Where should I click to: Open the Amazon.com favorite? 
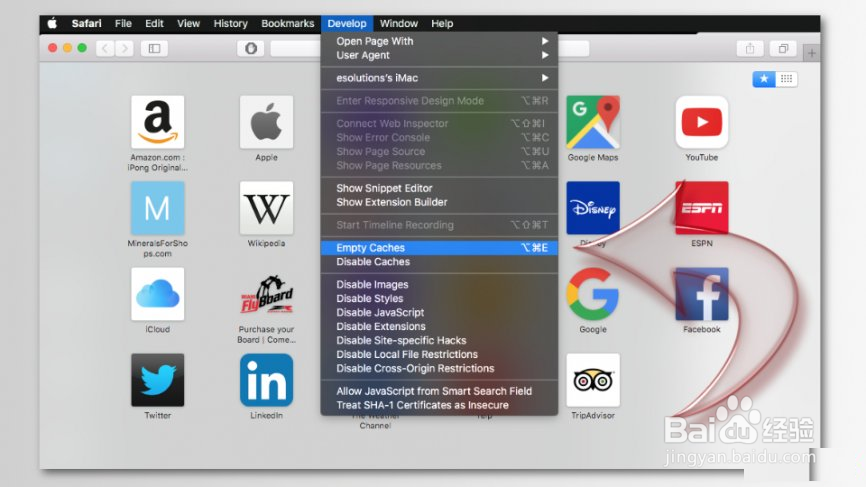tap(157, 122)
